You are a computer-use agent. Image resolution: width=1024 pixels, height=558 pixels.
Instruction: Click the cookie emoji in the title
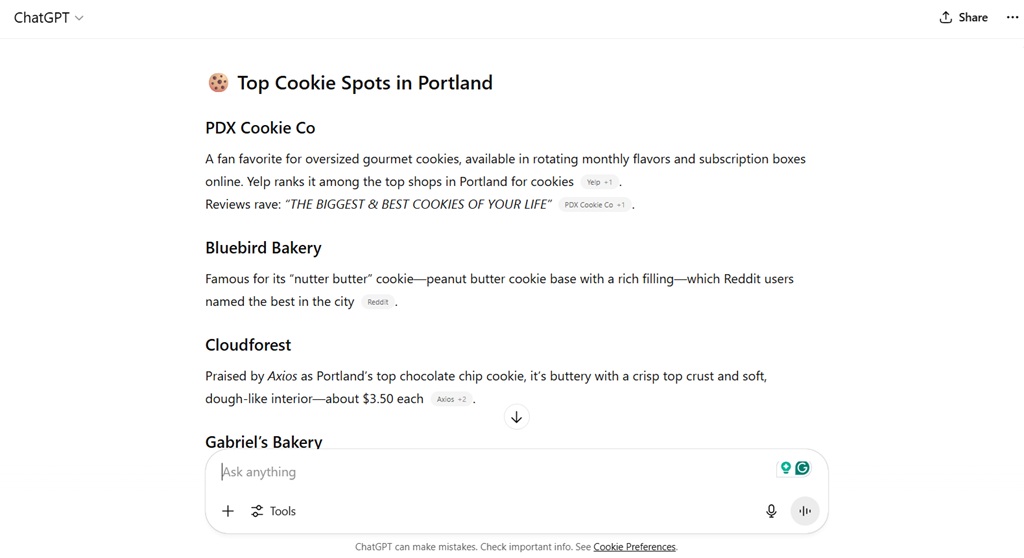[218, 83]
